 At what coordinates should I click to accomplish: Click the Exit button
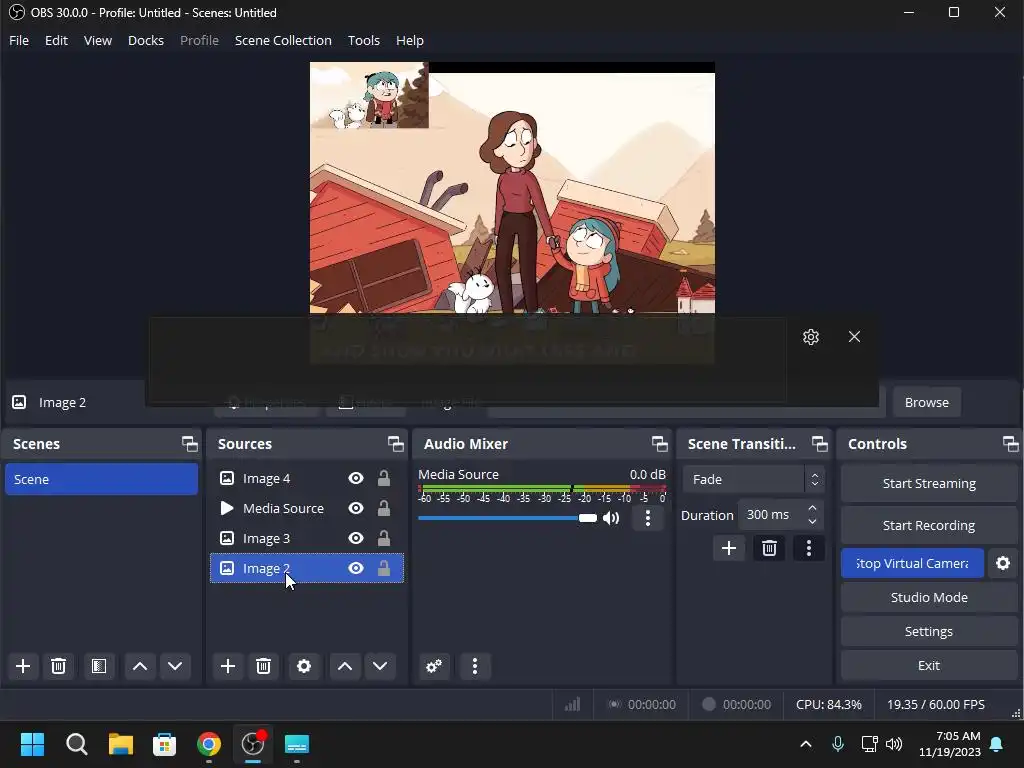(x=929, y=665)
